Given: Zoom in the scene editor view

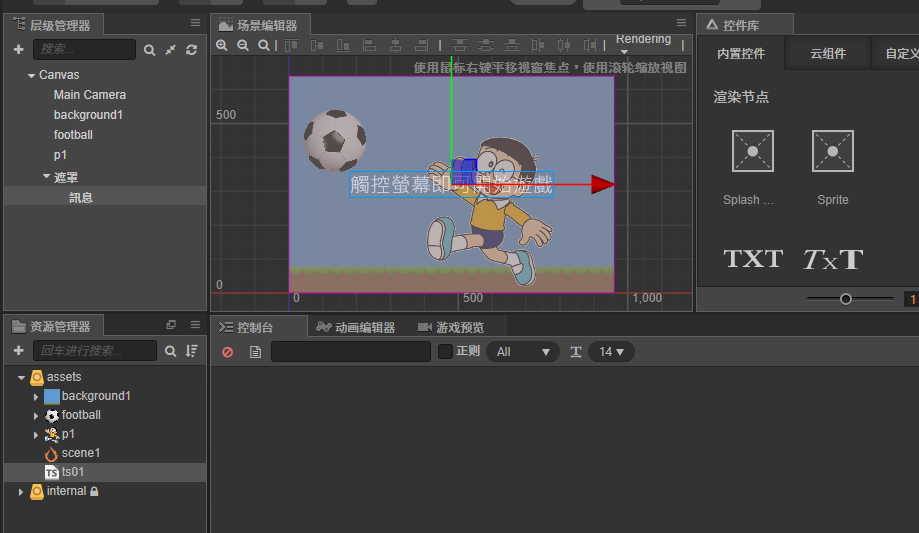Looking at the screenshot, I should (x=222, y=45).
